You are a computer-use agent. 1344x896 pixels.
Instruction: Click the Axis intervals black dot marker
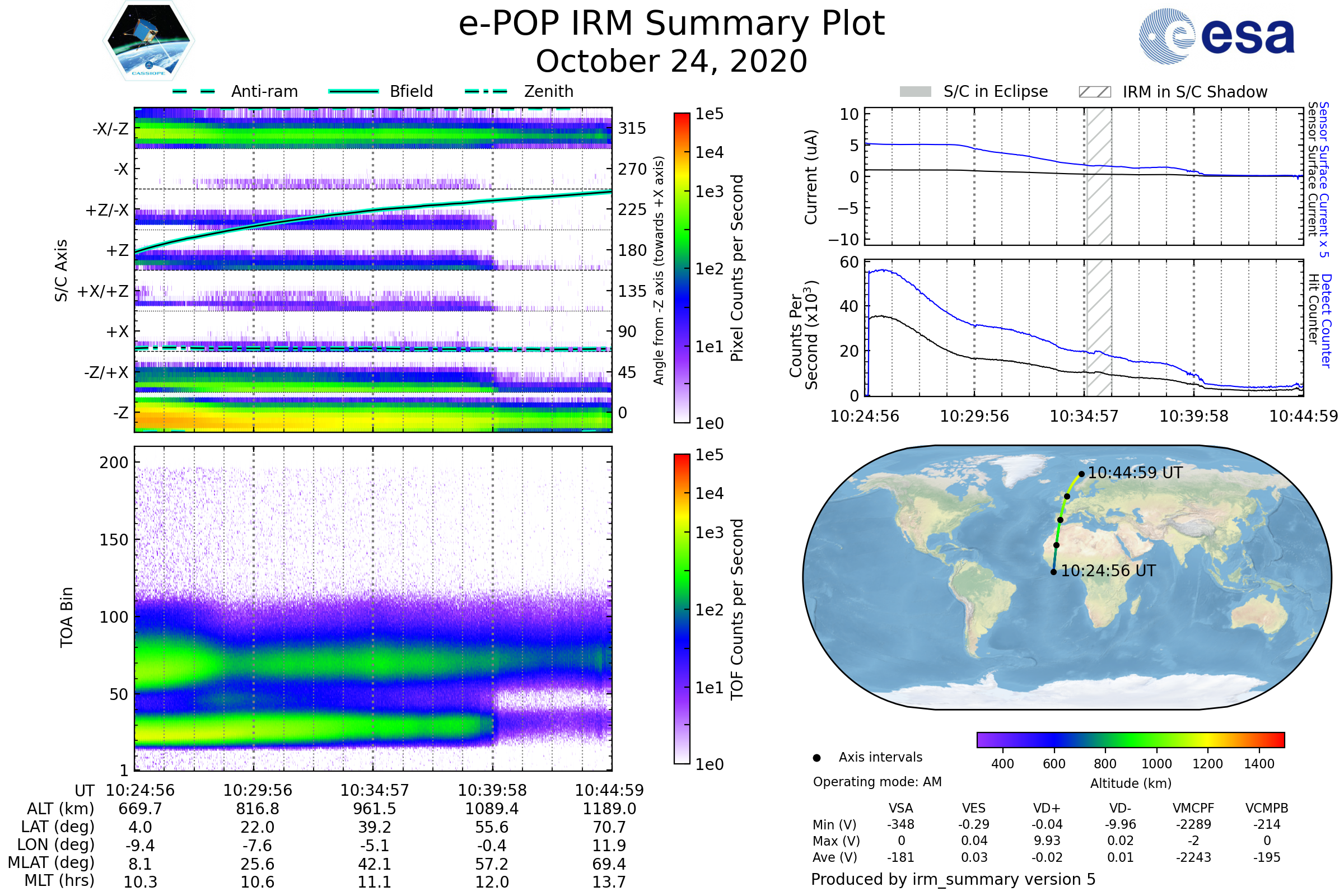tap(816, 758)
